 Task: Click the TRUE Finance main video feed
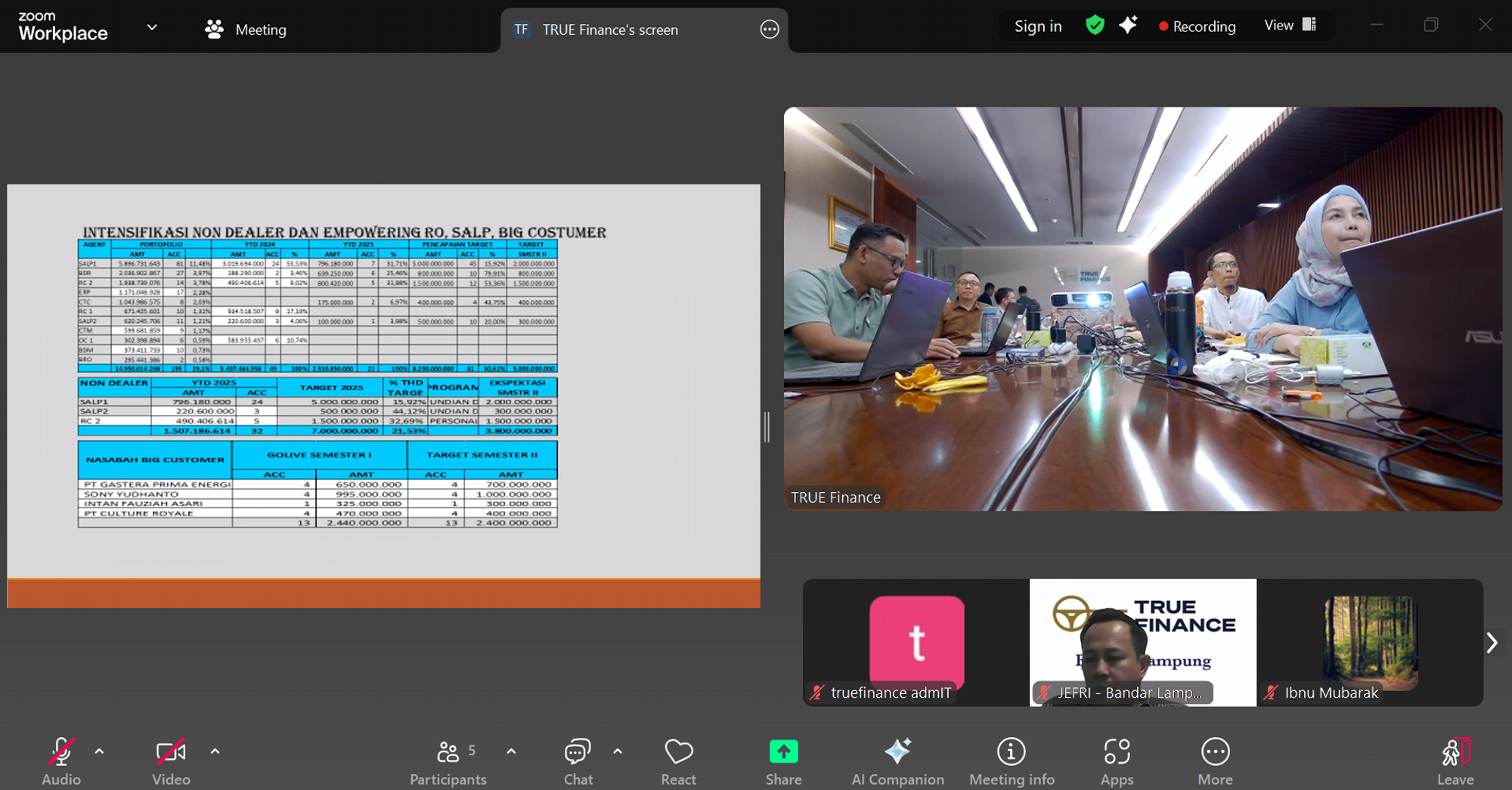point(1143,308)
